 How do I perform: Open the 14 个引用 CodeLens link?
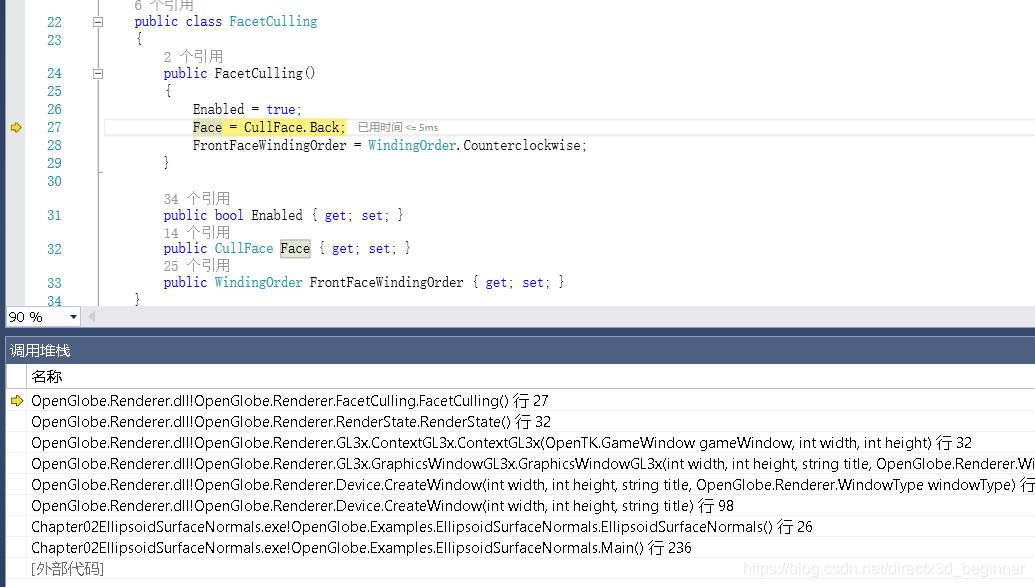[197, 233]
